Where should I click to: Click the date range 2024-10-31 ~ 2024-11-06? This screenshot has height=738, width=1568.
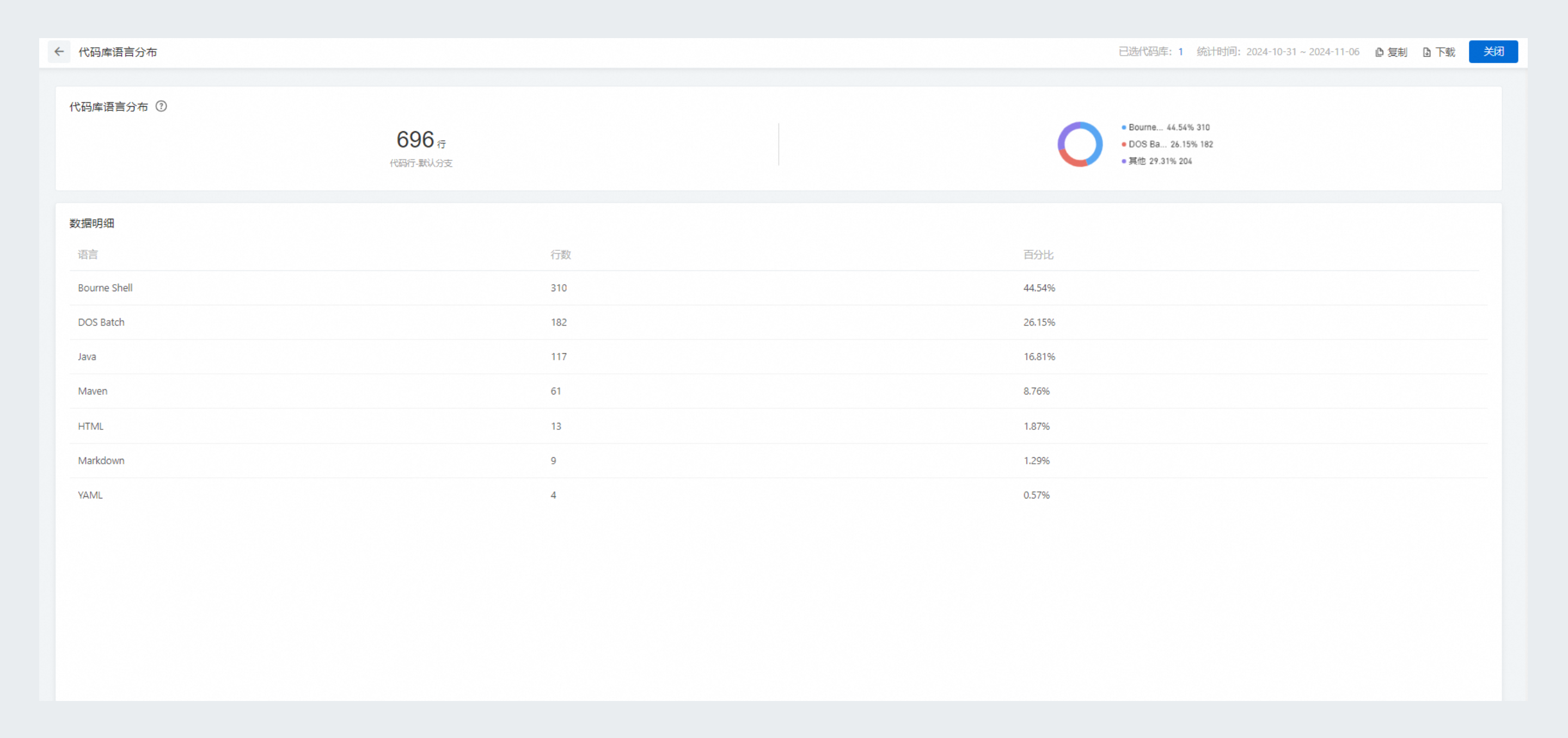[x=1303, y=52]
